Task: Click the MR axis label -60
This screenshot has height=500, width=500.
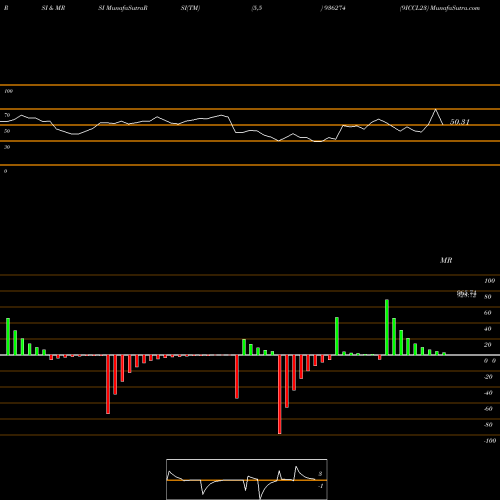Action: (x=488, y=409)
